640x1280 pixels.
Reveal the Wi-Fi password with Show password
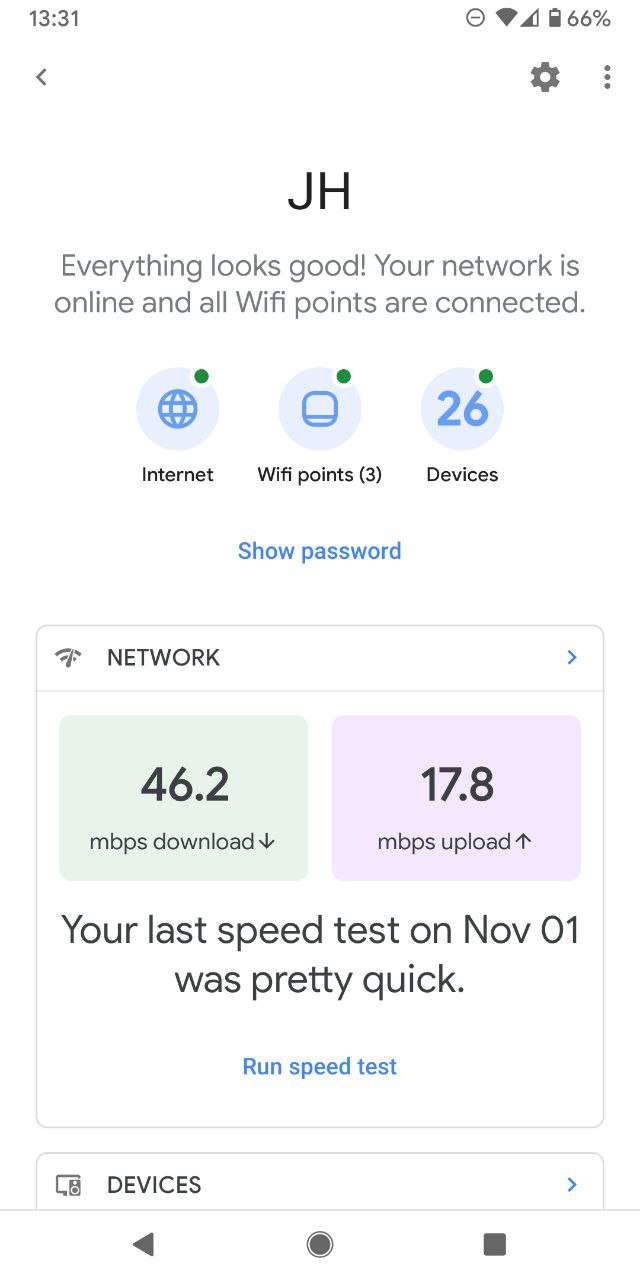(x=320, y=551)
